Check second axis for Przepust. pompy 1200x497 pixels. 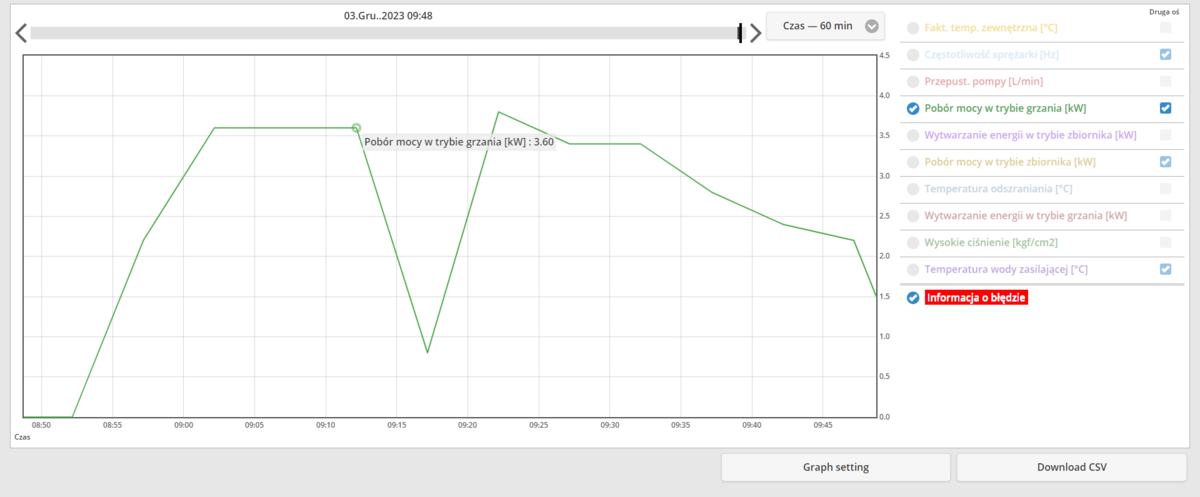tap(1165, 81)
